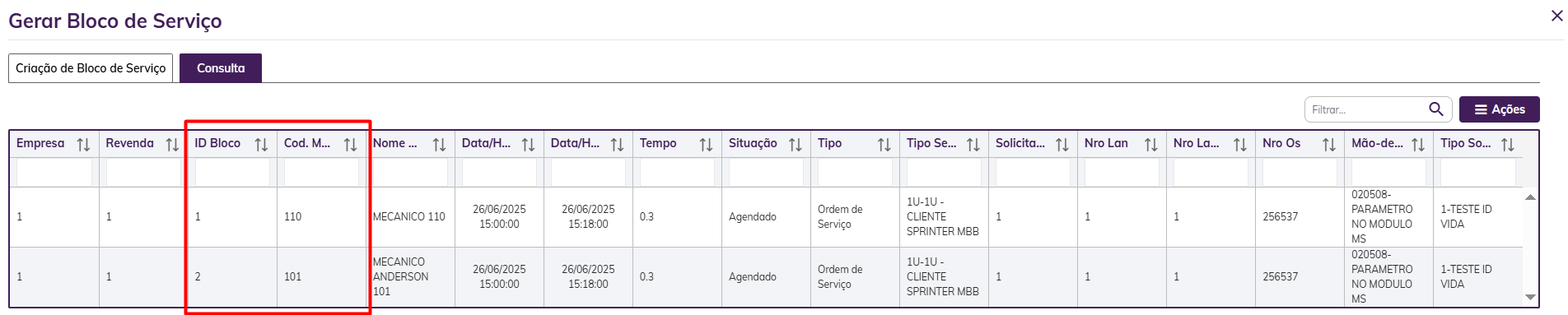
Task: Click the ID Bloco column filter field
Action: 232,172
